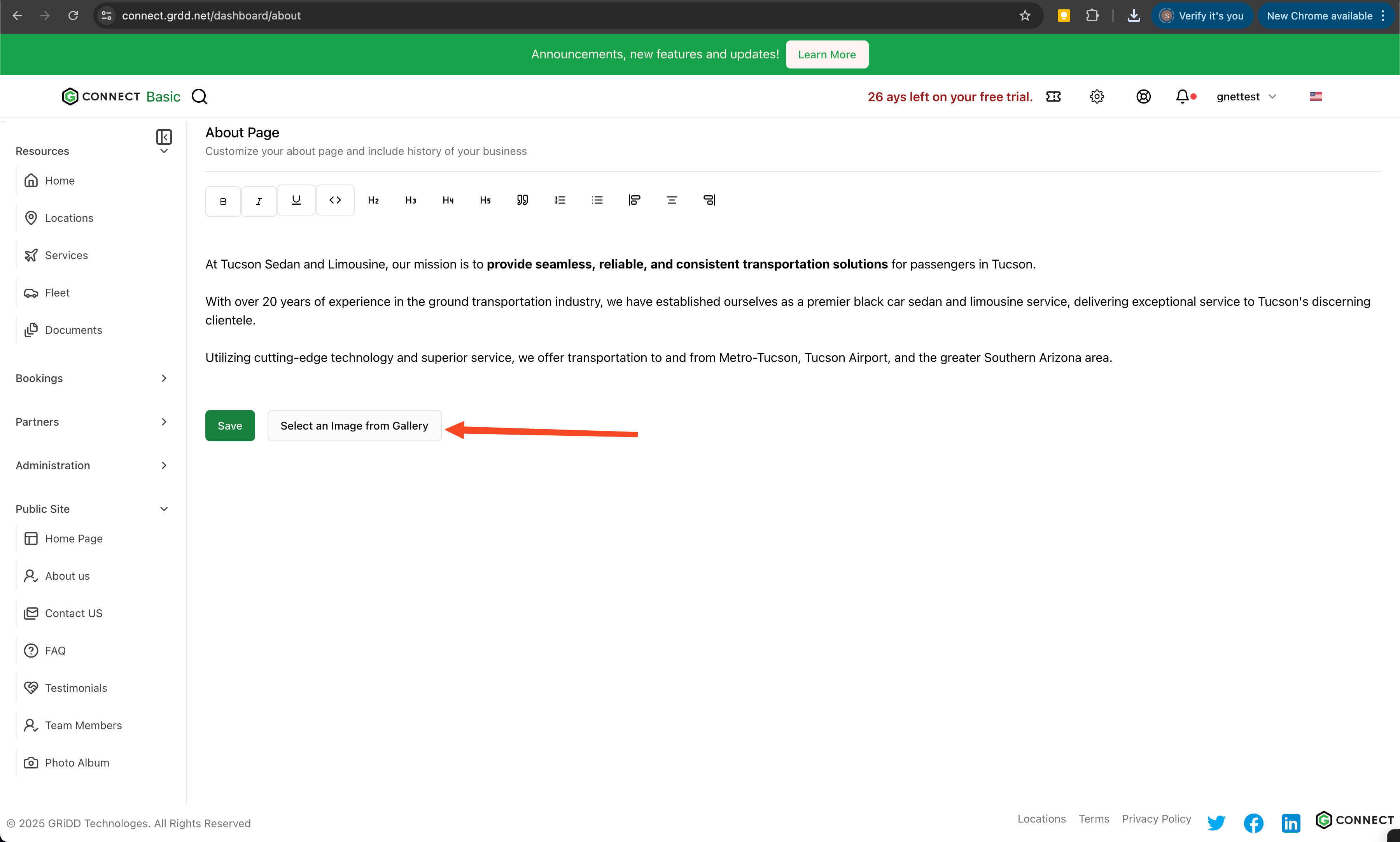Open notifications bell
This screenshot has height=842, width=1400.
[1182, 96]
